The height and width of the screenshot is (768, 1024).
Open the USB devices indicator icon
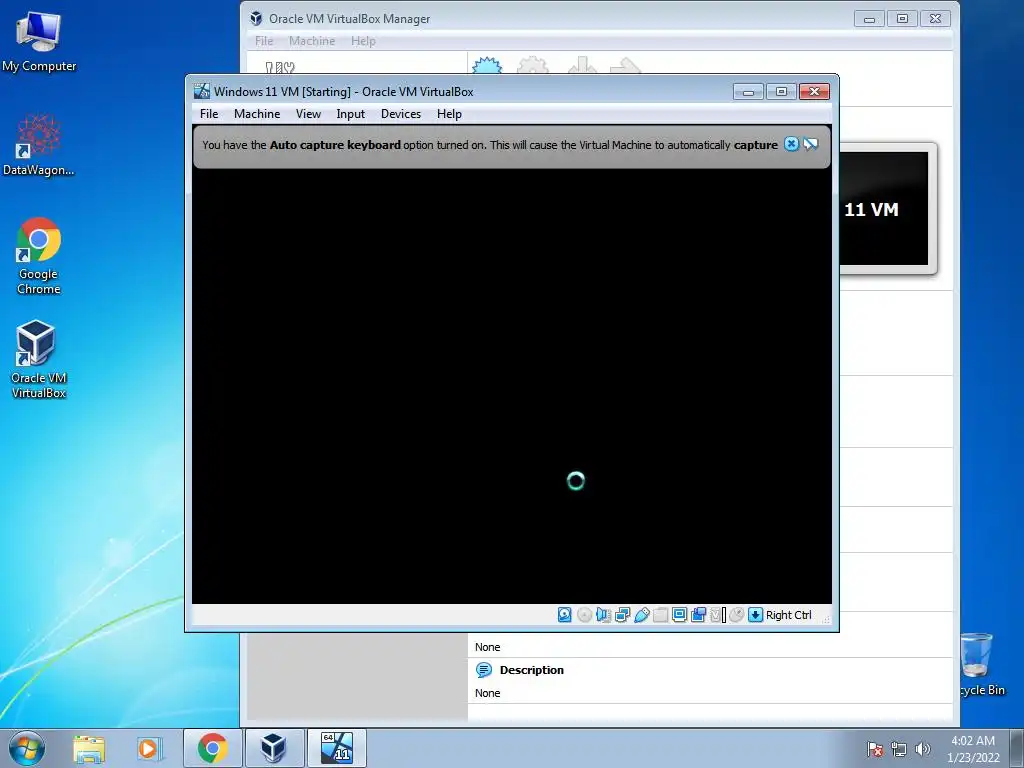coord(641,615)
